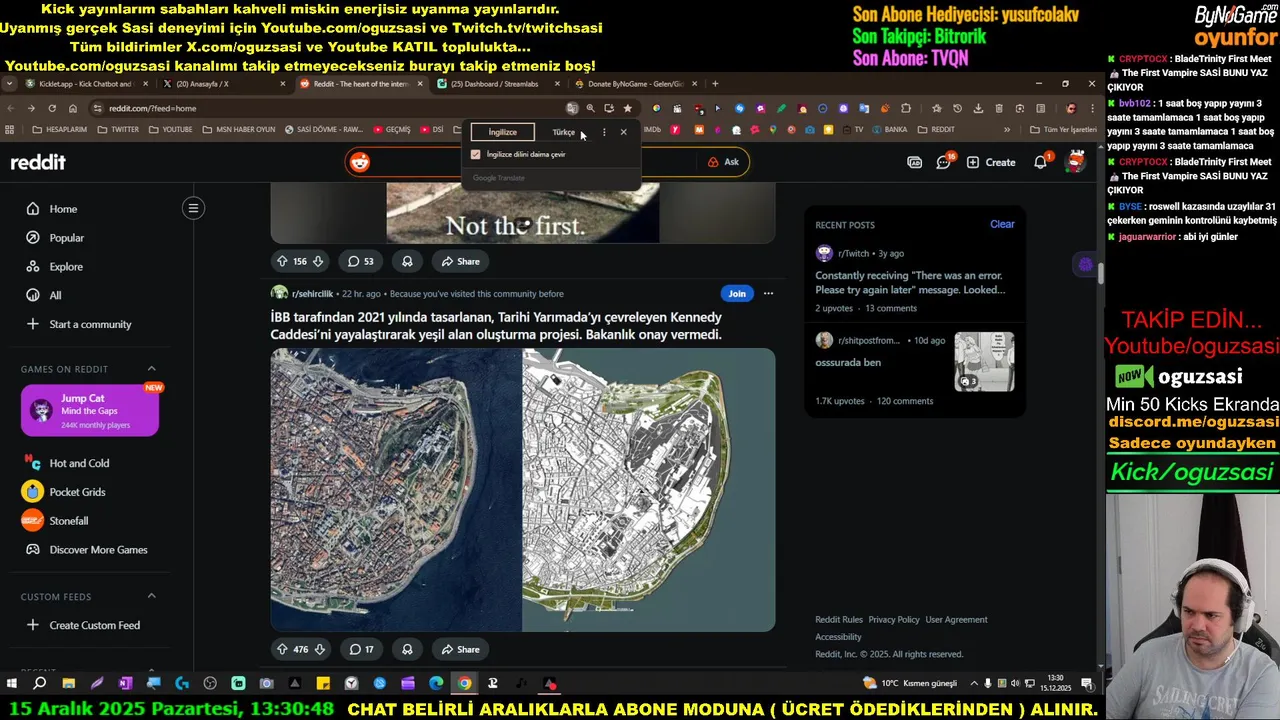Open a new browser tab
Image resolution: width=1280 pixels, height=720 pixels.
715,84
